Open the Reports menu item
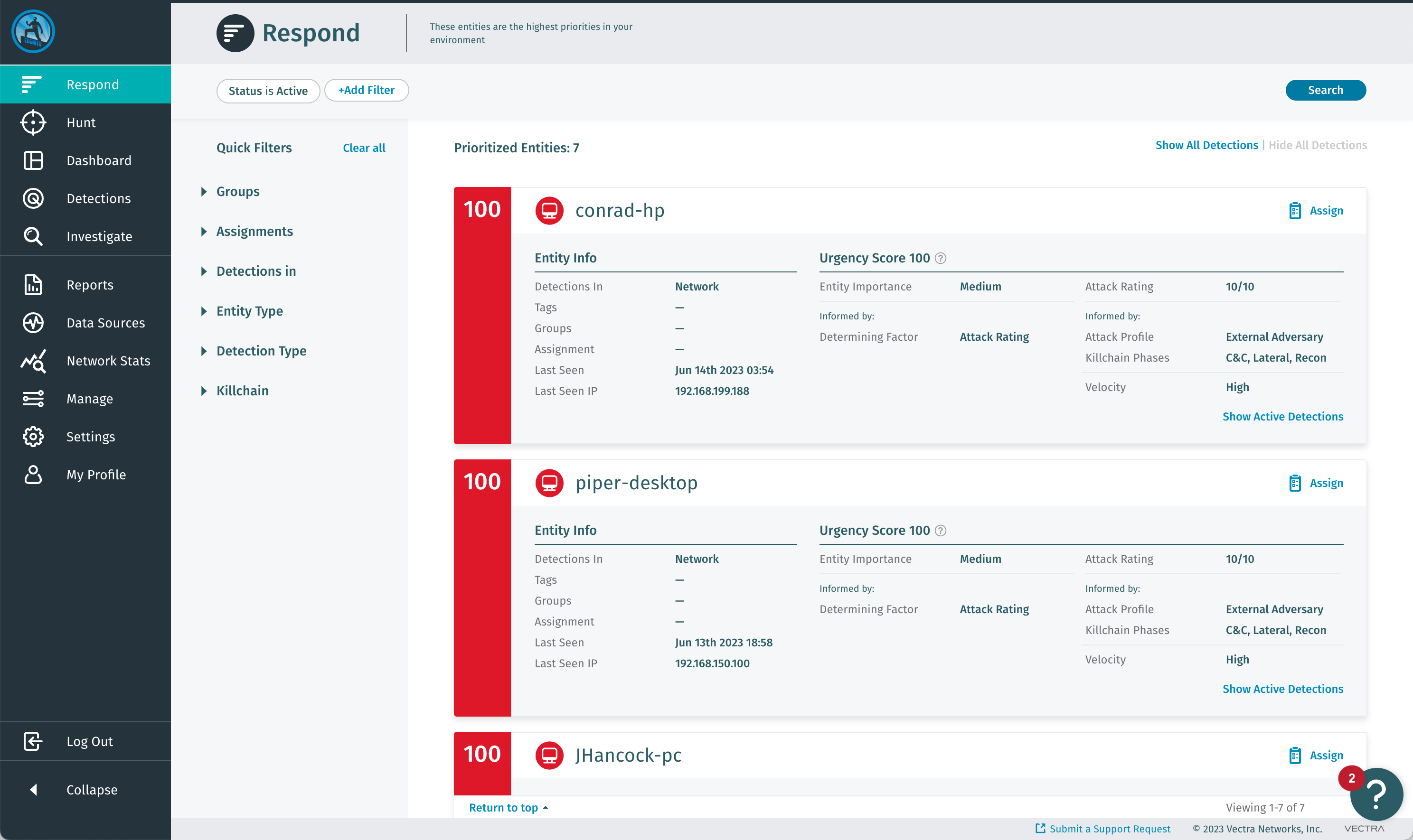The image size is (1413, 840). click(x=89, y=285)
